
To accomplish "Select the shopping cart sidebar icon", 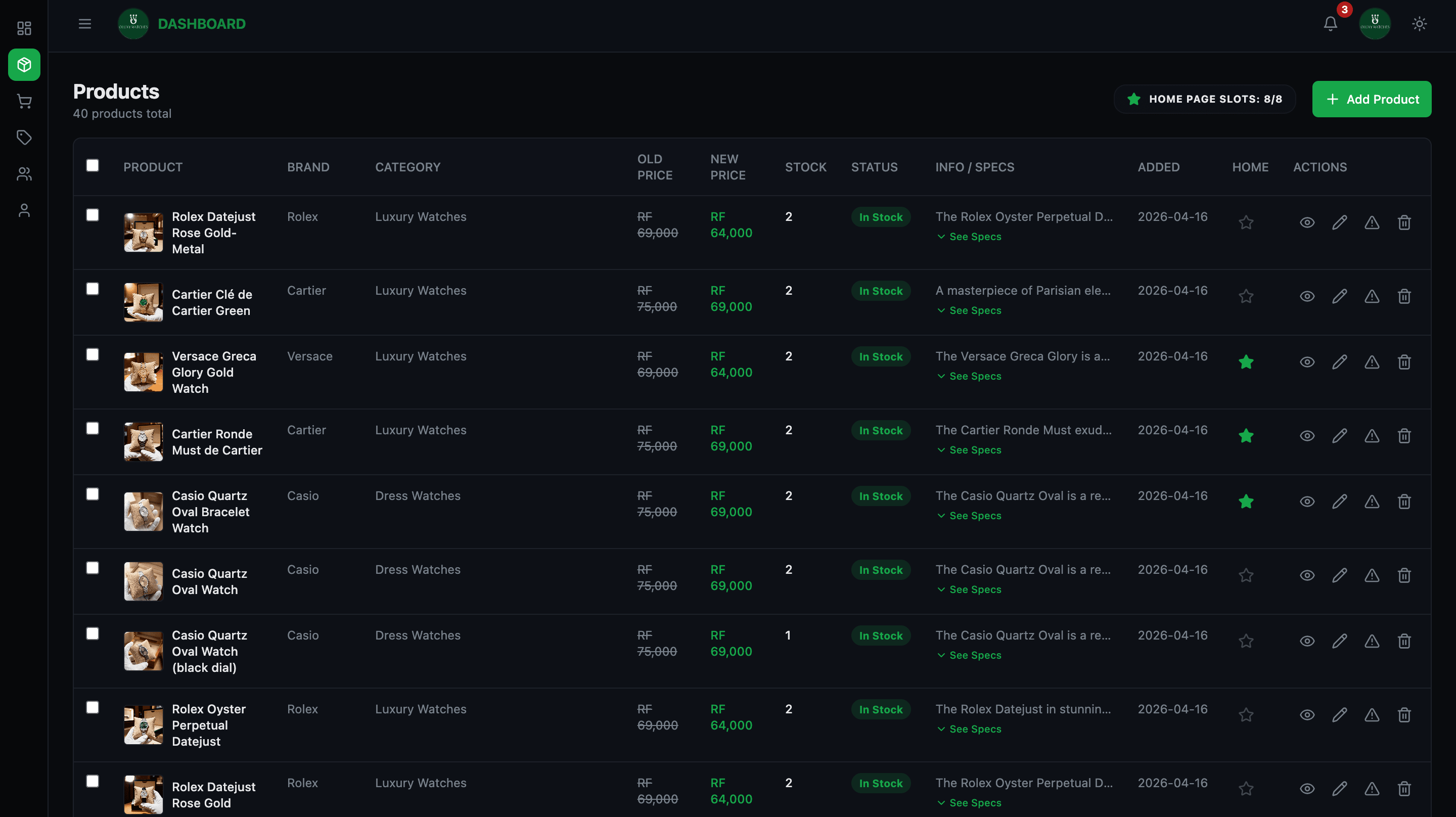I will coord(24,101).
